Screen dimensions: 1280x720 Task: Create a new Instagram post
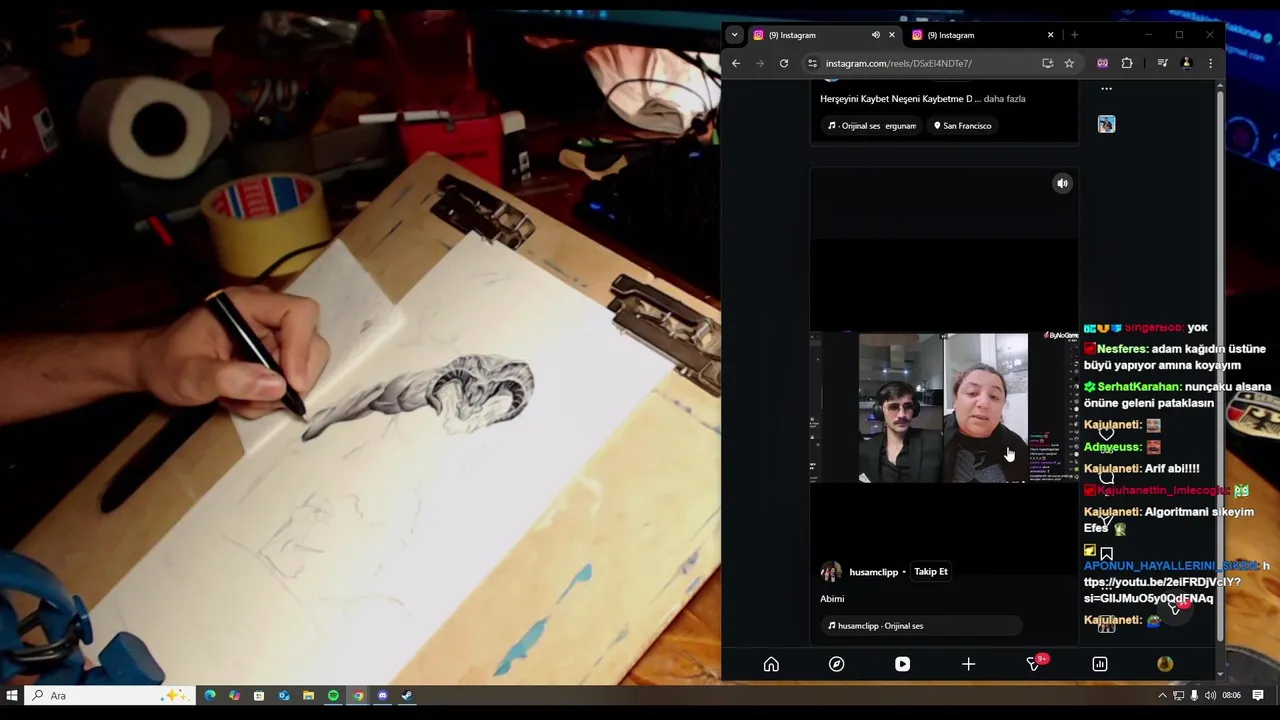968,664
